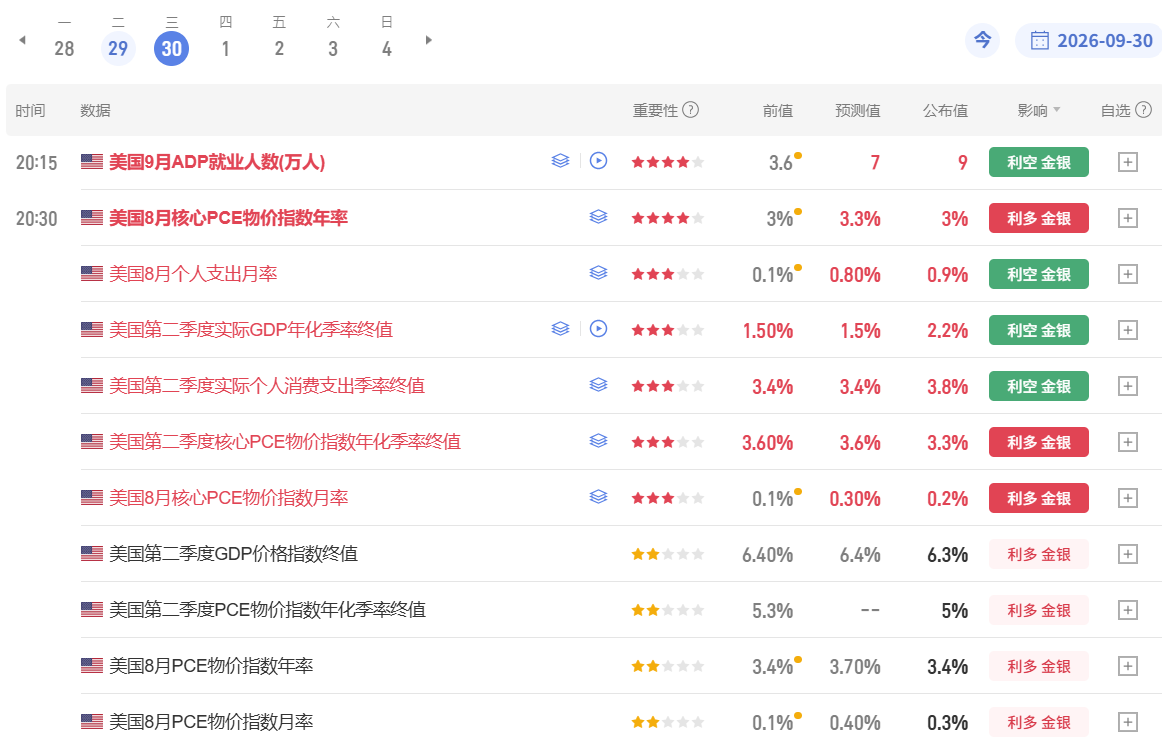Image resolution: width=1162 pixels, height=747 pixels.
Task: Open layers icon for 美国9月ADP就业人数
Action: tap(560, 161)
